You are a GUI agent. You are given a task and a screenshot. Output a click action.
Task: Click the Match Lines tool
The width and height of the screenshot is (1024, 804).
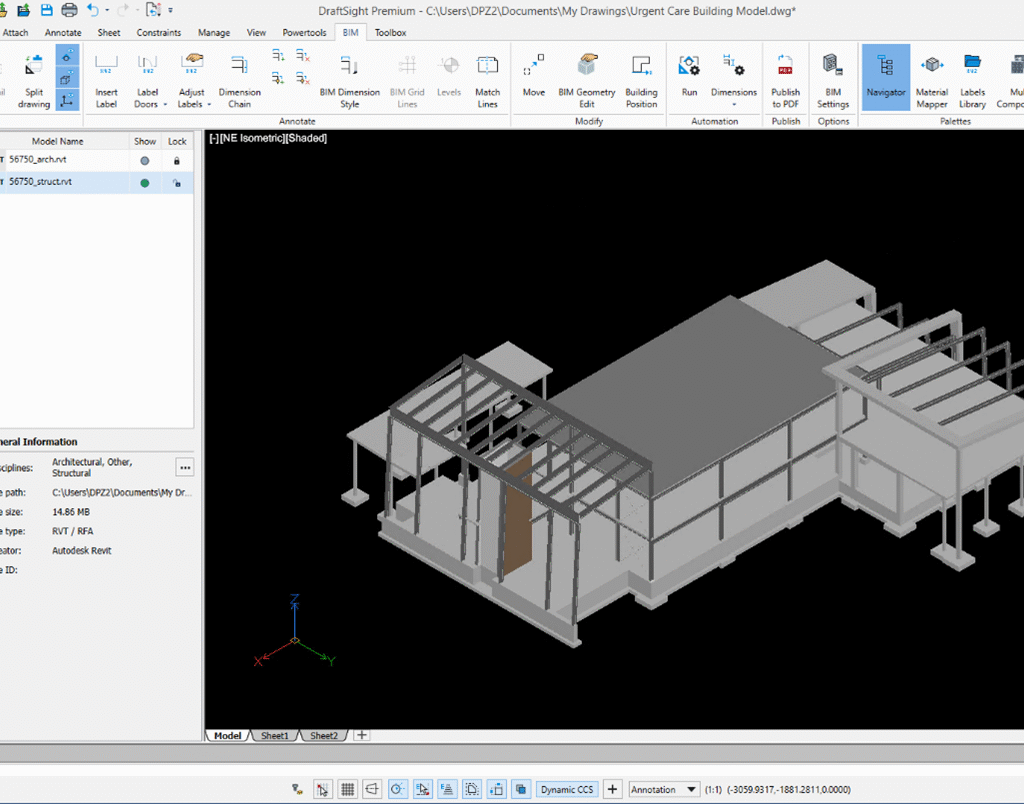(x=487, y=81)
